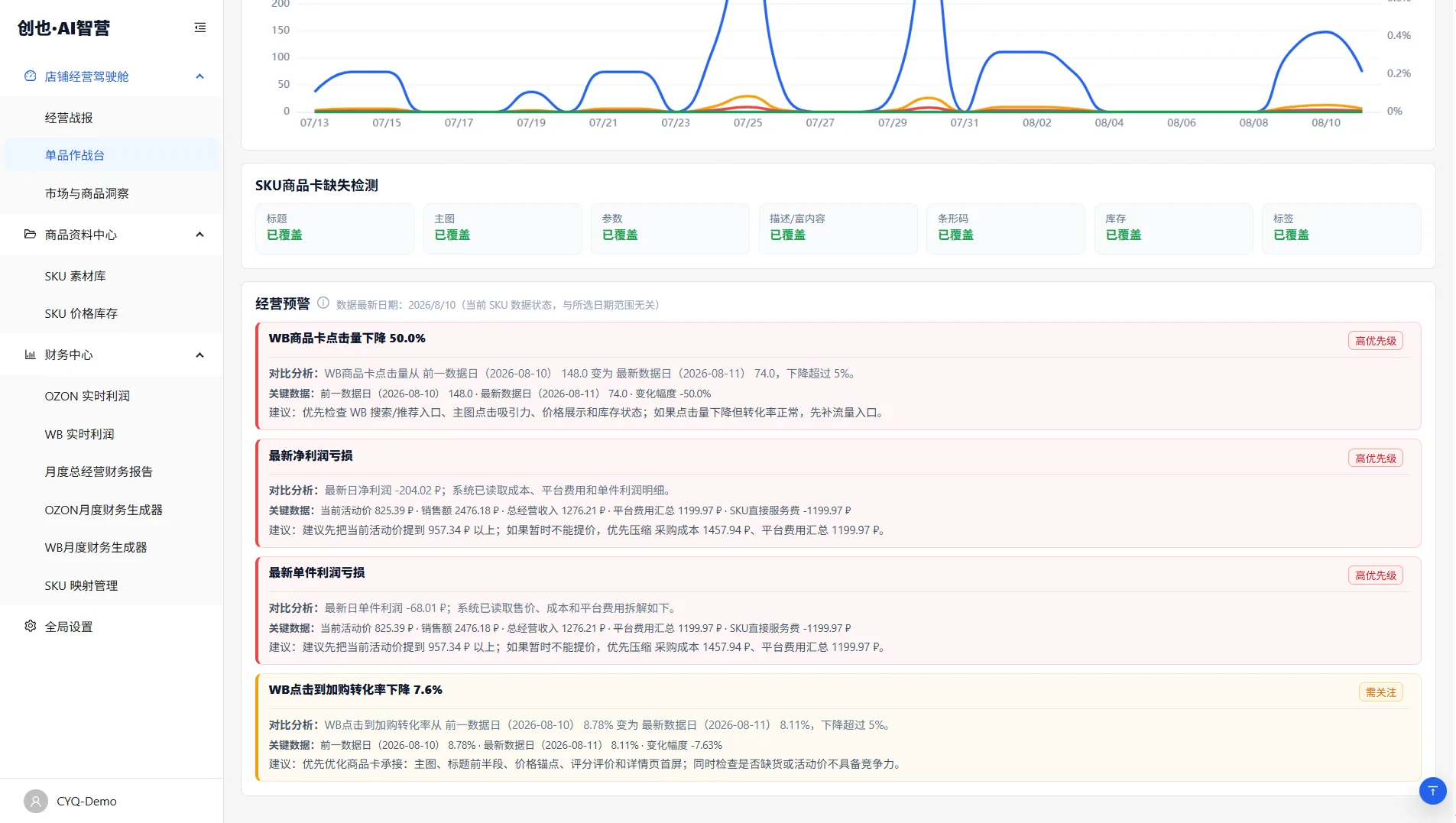Click the 条形码 已覆盖 coverage card

pos(1006,228)
